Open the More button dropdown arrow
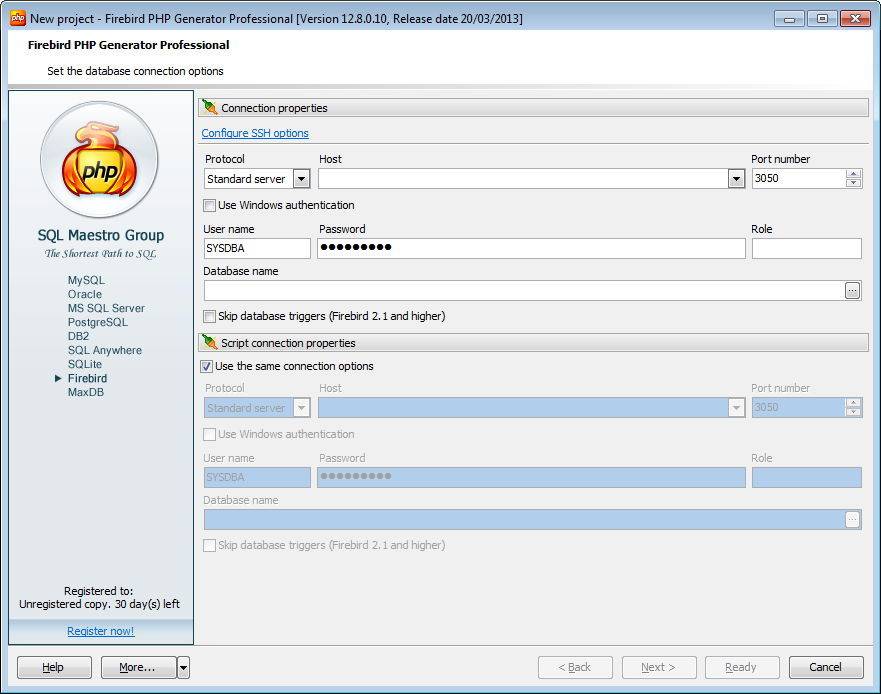Image resolution: width=881 pixels, height=694 pixels. coord(184,668)
